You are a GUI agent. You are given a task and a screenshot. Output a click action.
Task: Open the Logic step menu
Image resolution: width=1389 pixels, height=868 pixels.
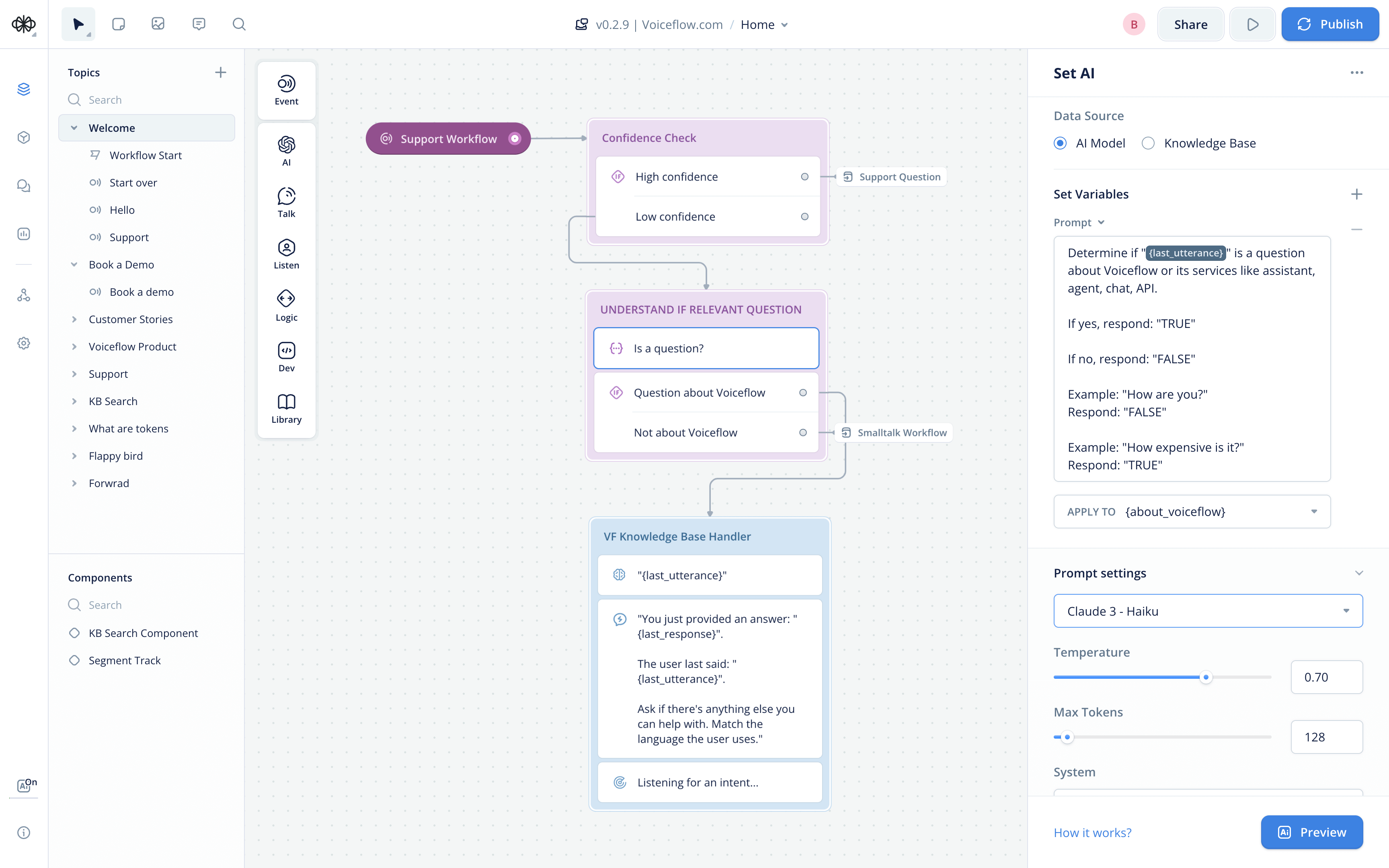[x=286, y=305]
